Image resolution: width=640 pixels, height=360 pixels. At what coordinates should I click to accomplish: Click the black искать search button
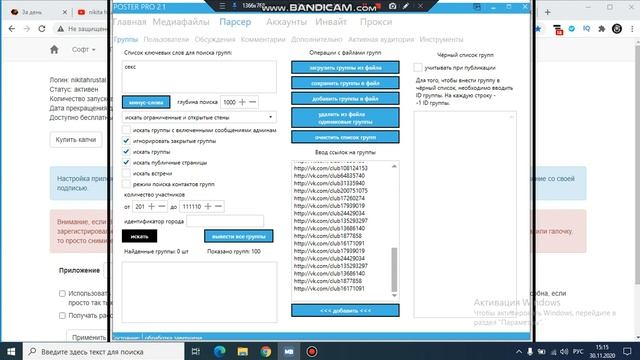point(140,236)
